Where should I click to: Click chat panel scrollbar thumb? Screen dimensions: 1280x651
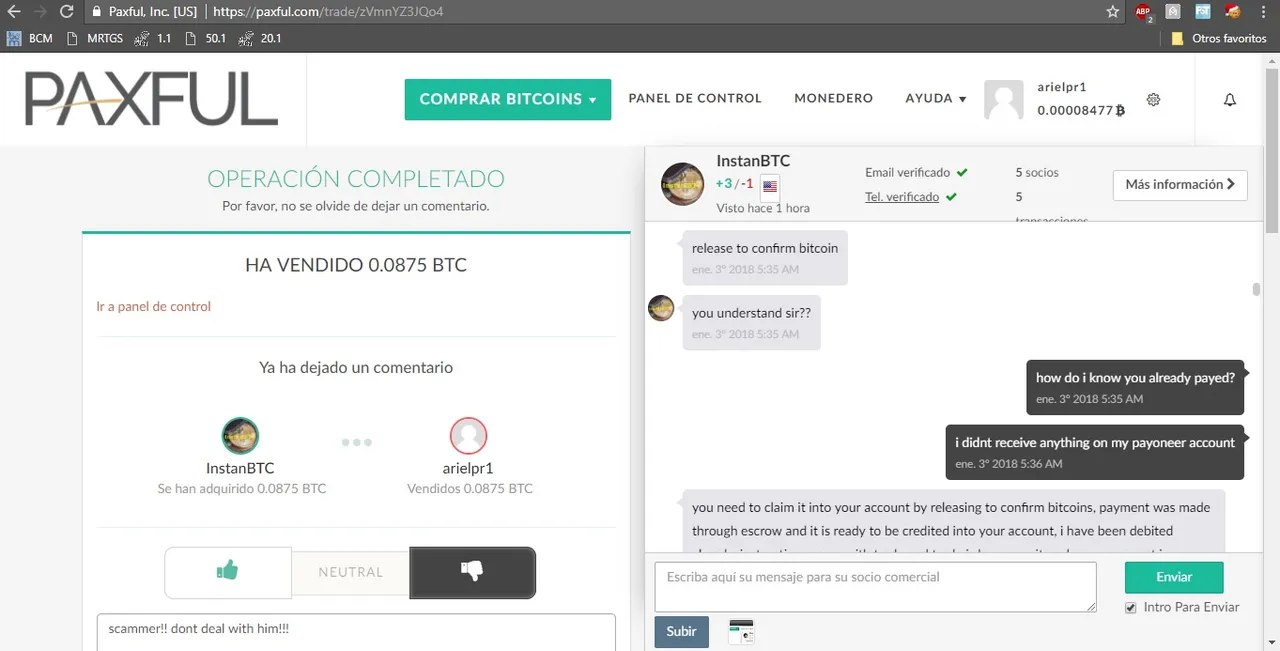click(x=1256, y=290)
